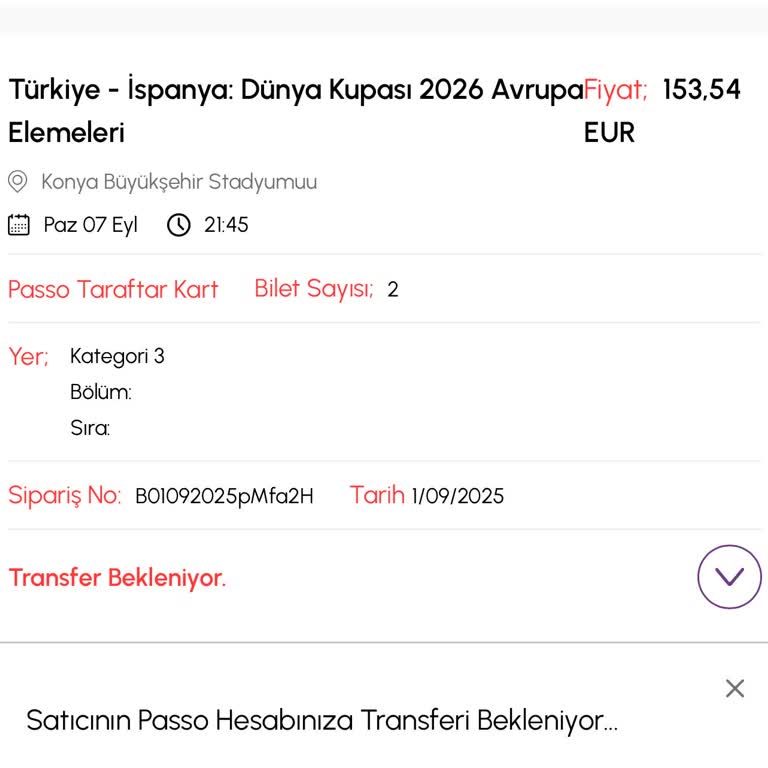Screen dimensions: 768x768
Task: Click the Bölüm section field
Action: tap(101, 392)
